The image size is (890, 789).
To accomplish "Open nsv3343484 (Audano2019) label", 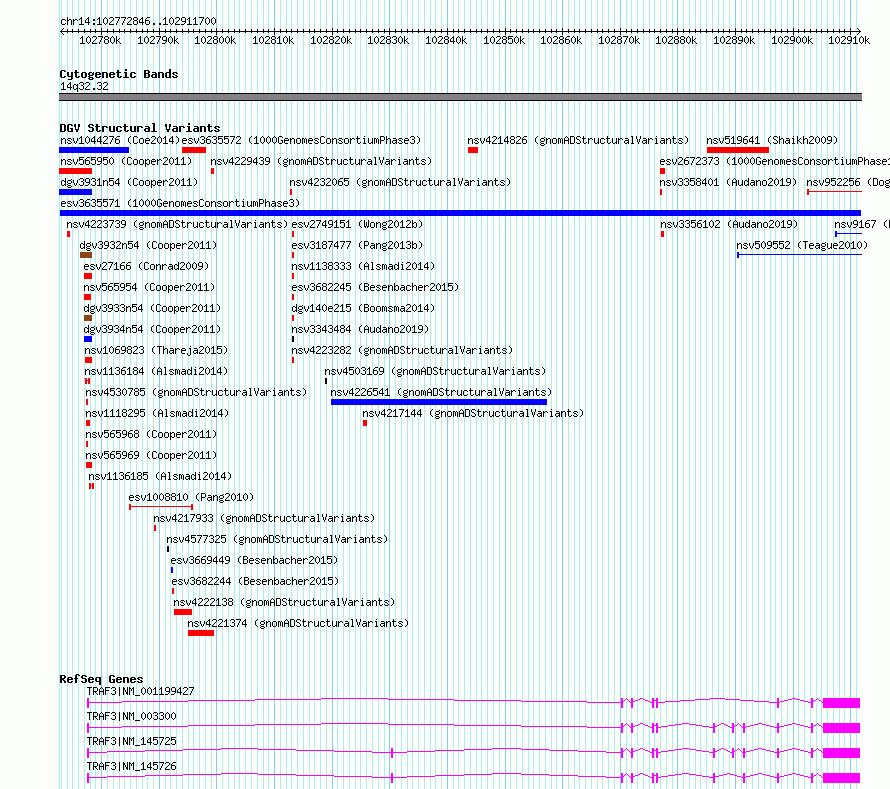I will 360,329.
